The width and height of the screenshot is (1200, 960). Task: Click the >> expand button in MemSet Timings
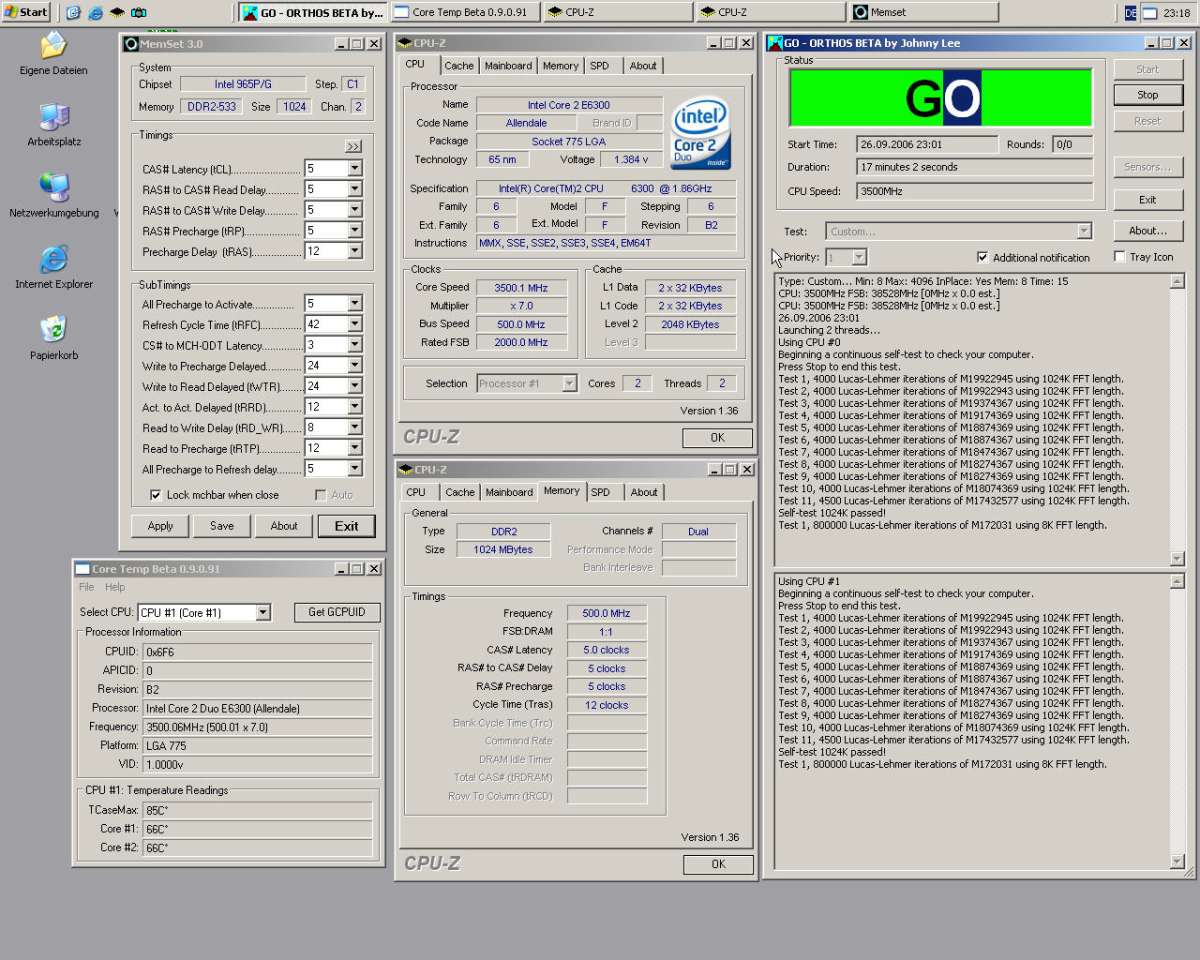pos(353,146)
